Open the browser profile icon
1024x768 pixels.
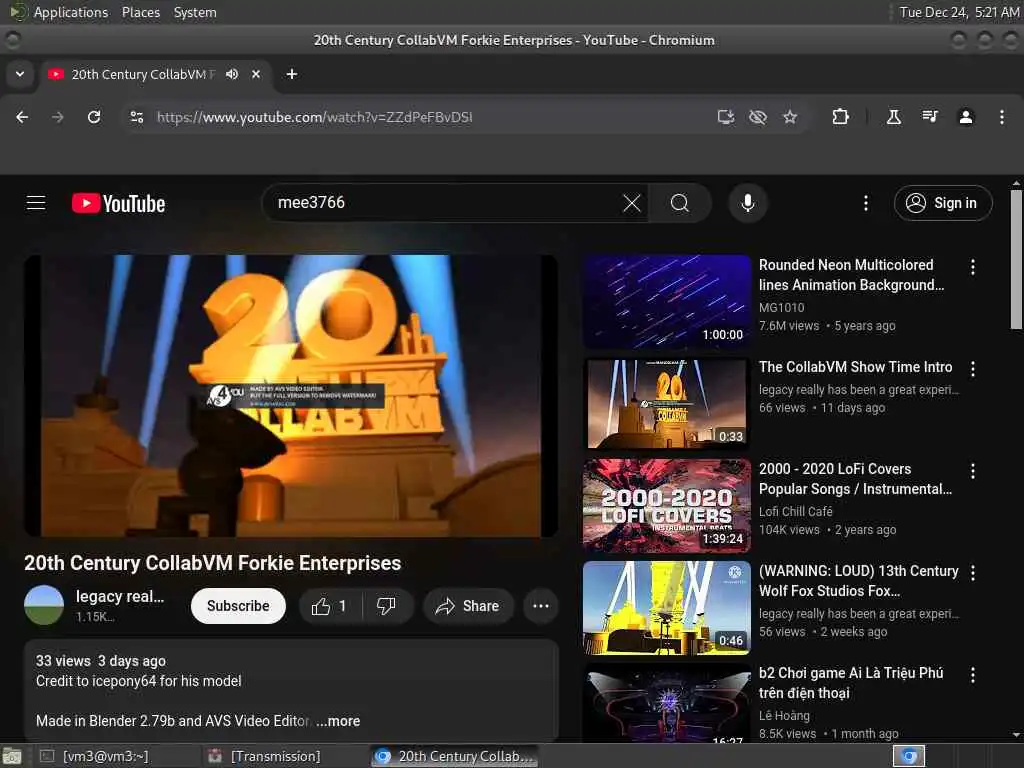pos(966,117)
